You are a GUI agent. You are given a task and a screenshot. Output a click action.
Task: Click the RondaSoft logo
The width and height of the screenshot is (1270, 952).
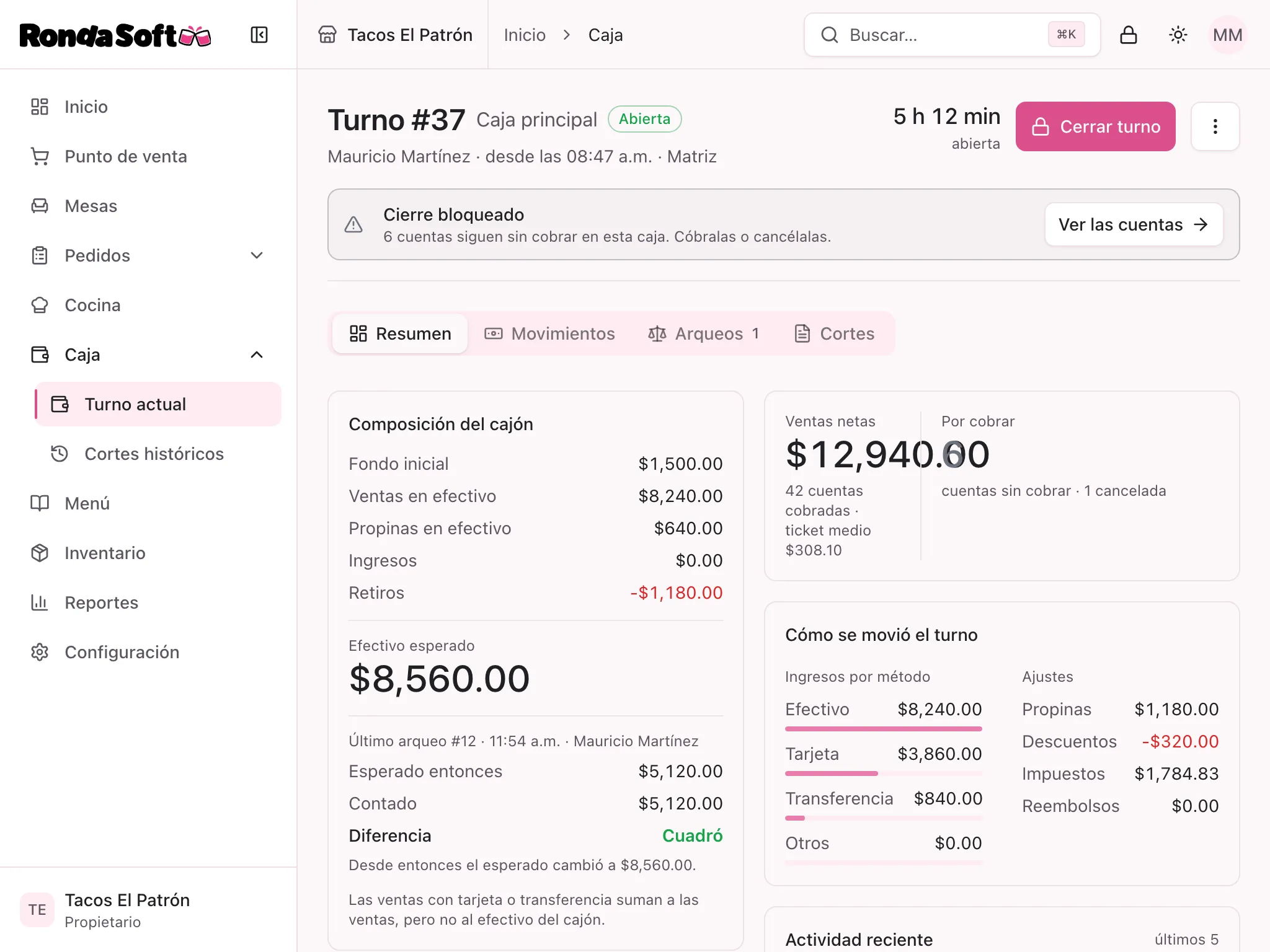click(115, 35)
